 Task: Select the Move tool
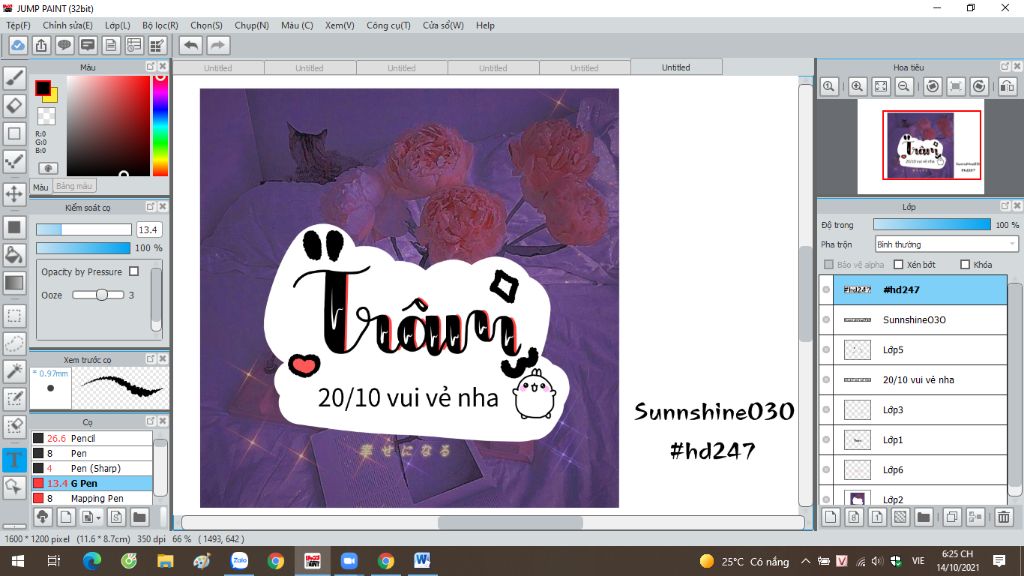point(14,194)
